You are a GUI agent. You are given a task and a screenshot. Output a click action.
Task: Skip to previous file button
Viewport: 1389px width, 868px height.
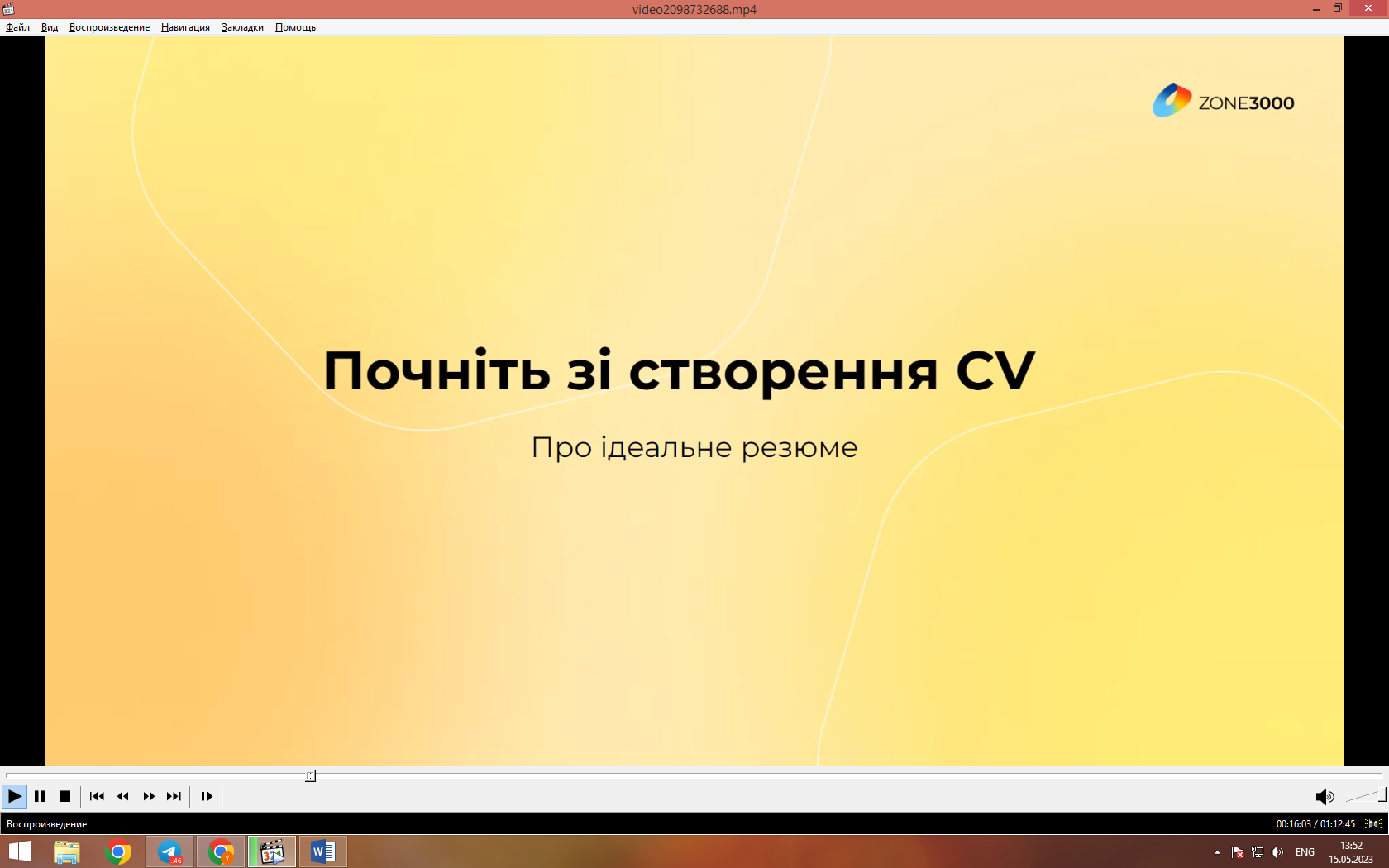point(97,796)
